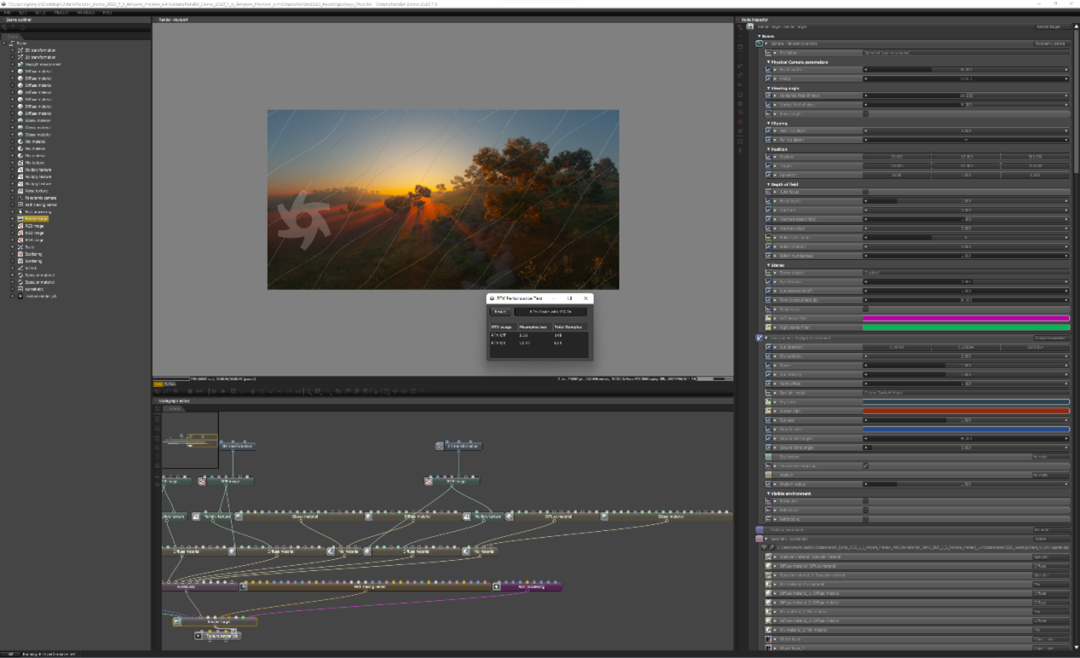Open the magenta Left stereo filter swatch

coord(965,318)
